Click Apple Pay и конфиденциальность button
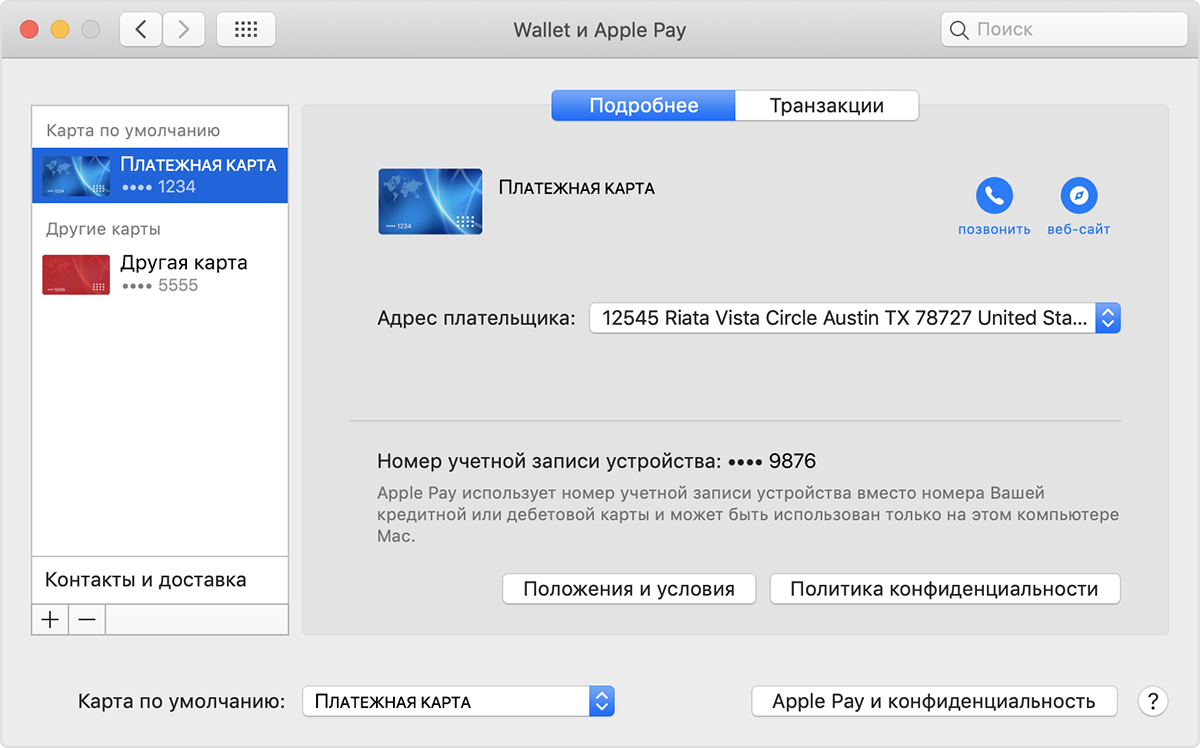 point(934,701)
